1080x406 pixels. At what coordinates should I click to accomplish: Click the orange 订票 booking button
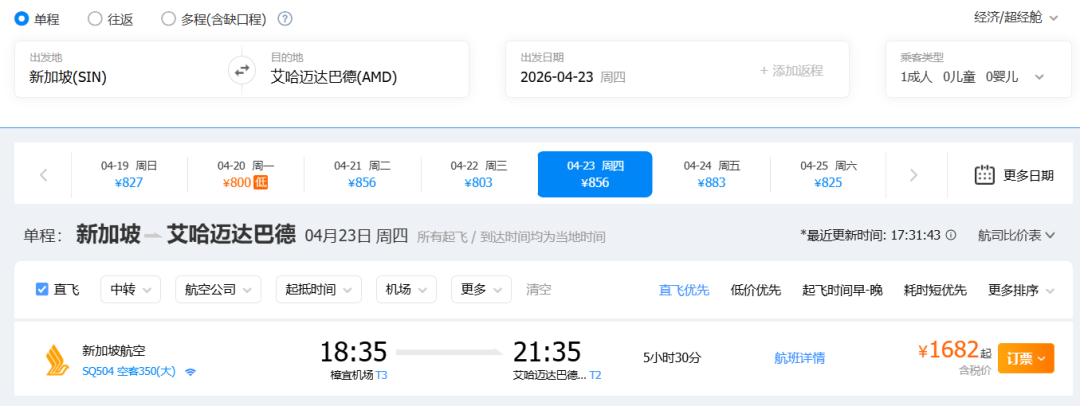(1025, 357)
